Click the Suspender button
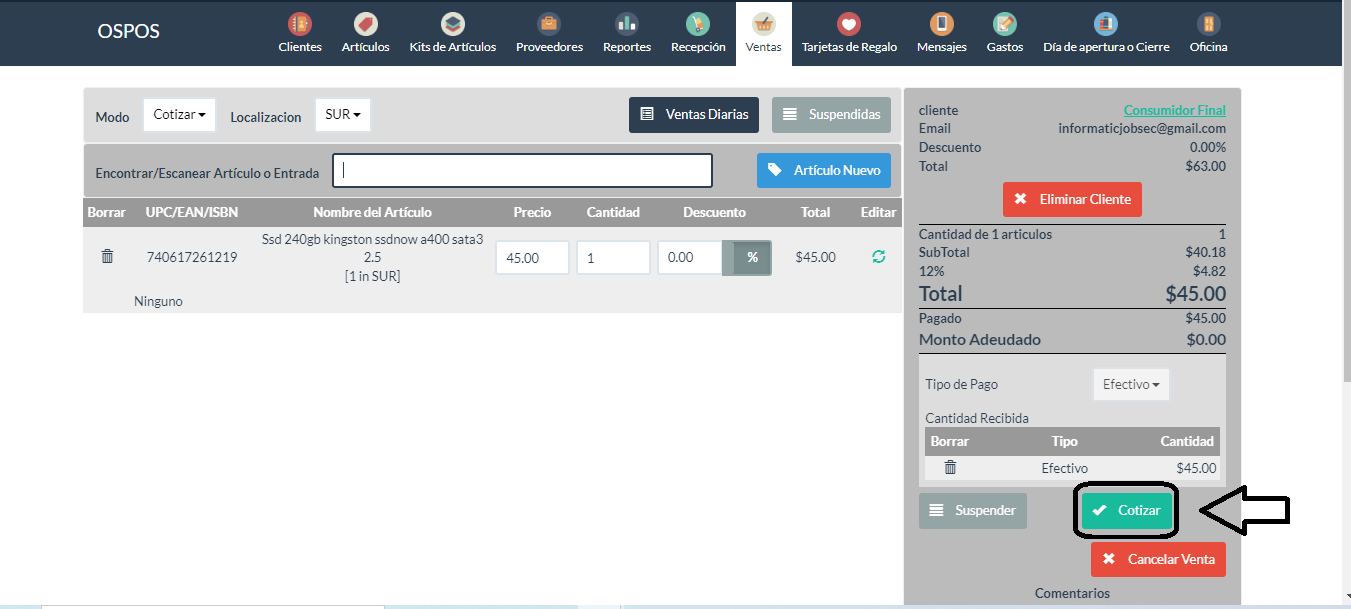Screen dimensions: 1351x609 pos(973,510)
